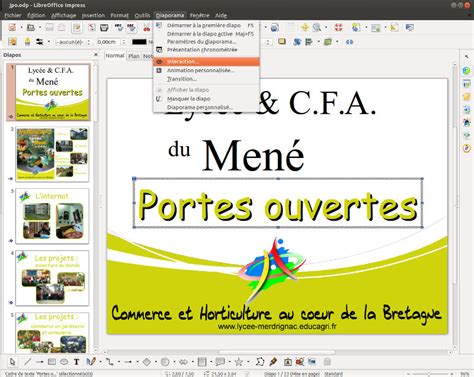Click the Alignment icon
474x377 pixels.
pos(309,42)
